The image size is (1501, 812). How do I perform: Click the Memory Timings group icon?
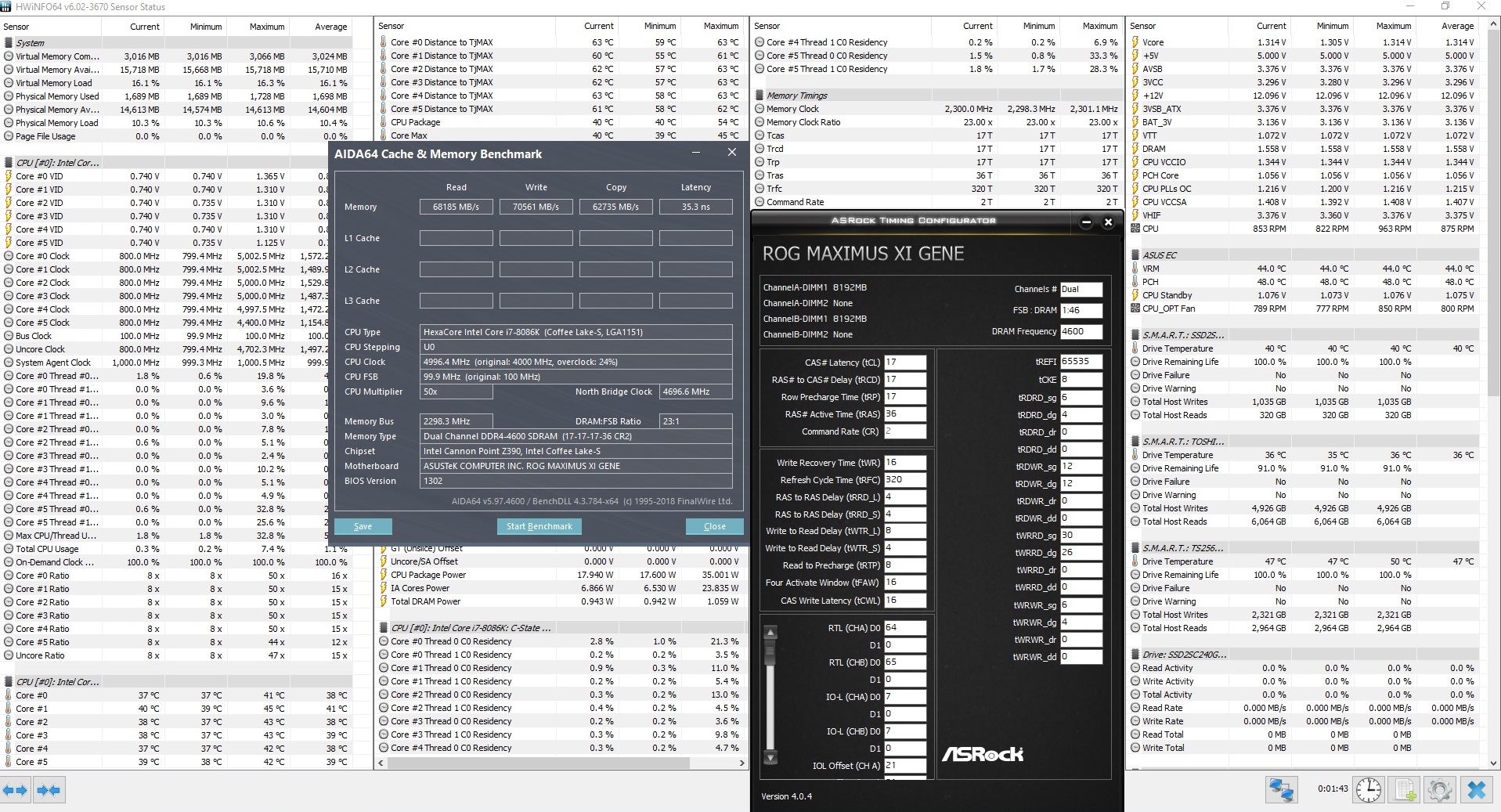(760, 96)
